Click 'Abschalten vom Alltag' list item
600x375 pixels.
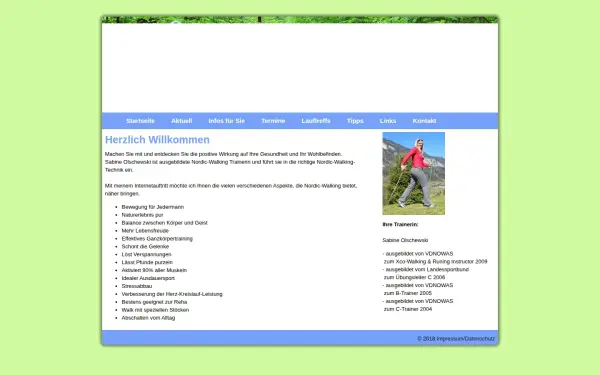click(148, 318)
